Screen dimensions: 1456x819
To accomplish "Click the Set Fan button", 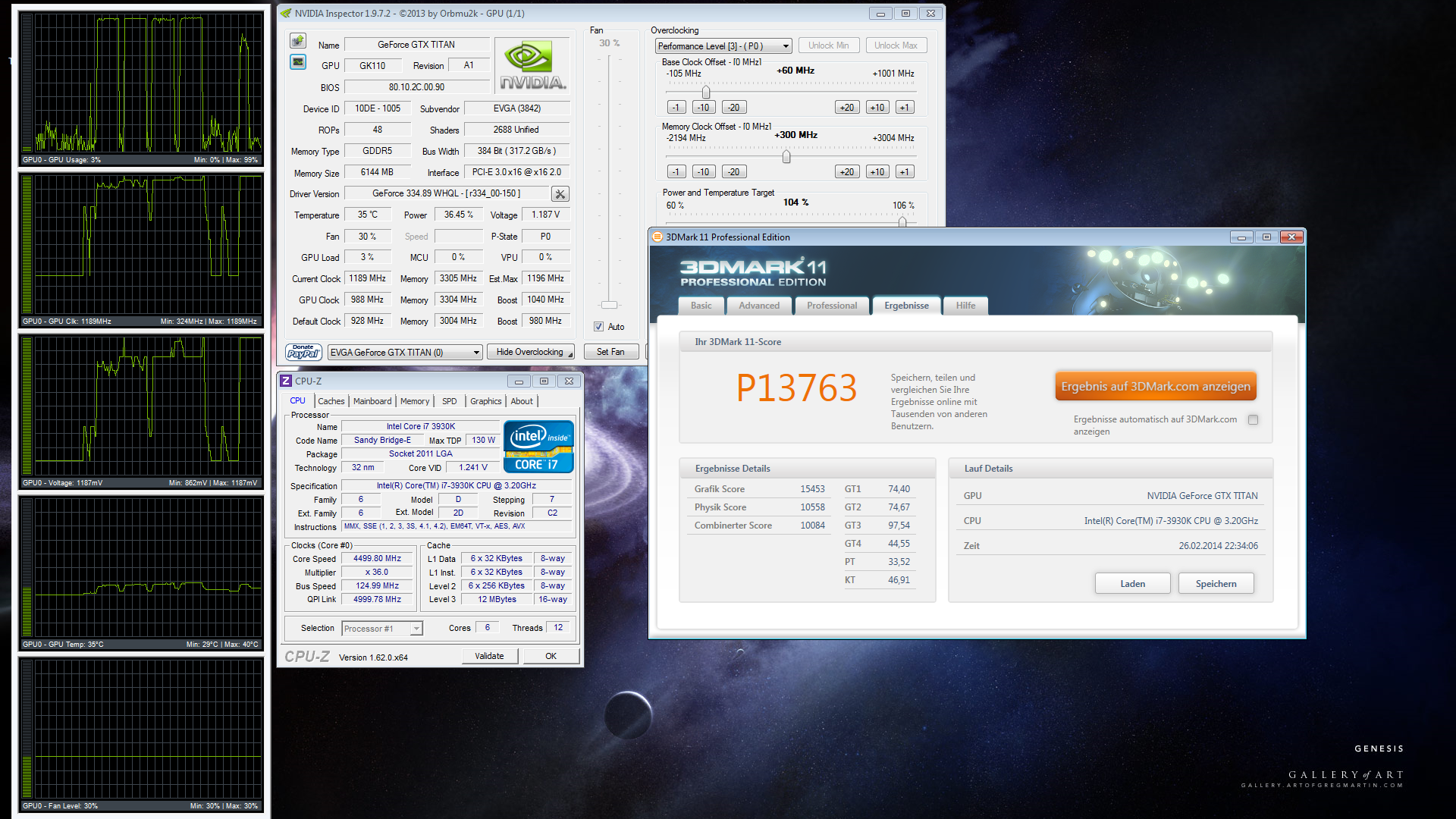I will (x=610, y=352).
